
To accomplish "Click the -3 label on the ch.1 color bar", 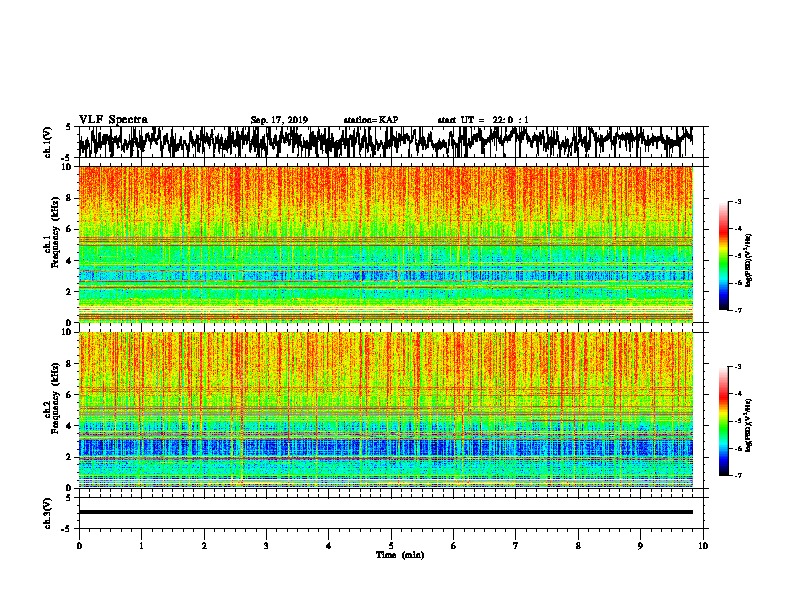I will (x=737, y=201).
